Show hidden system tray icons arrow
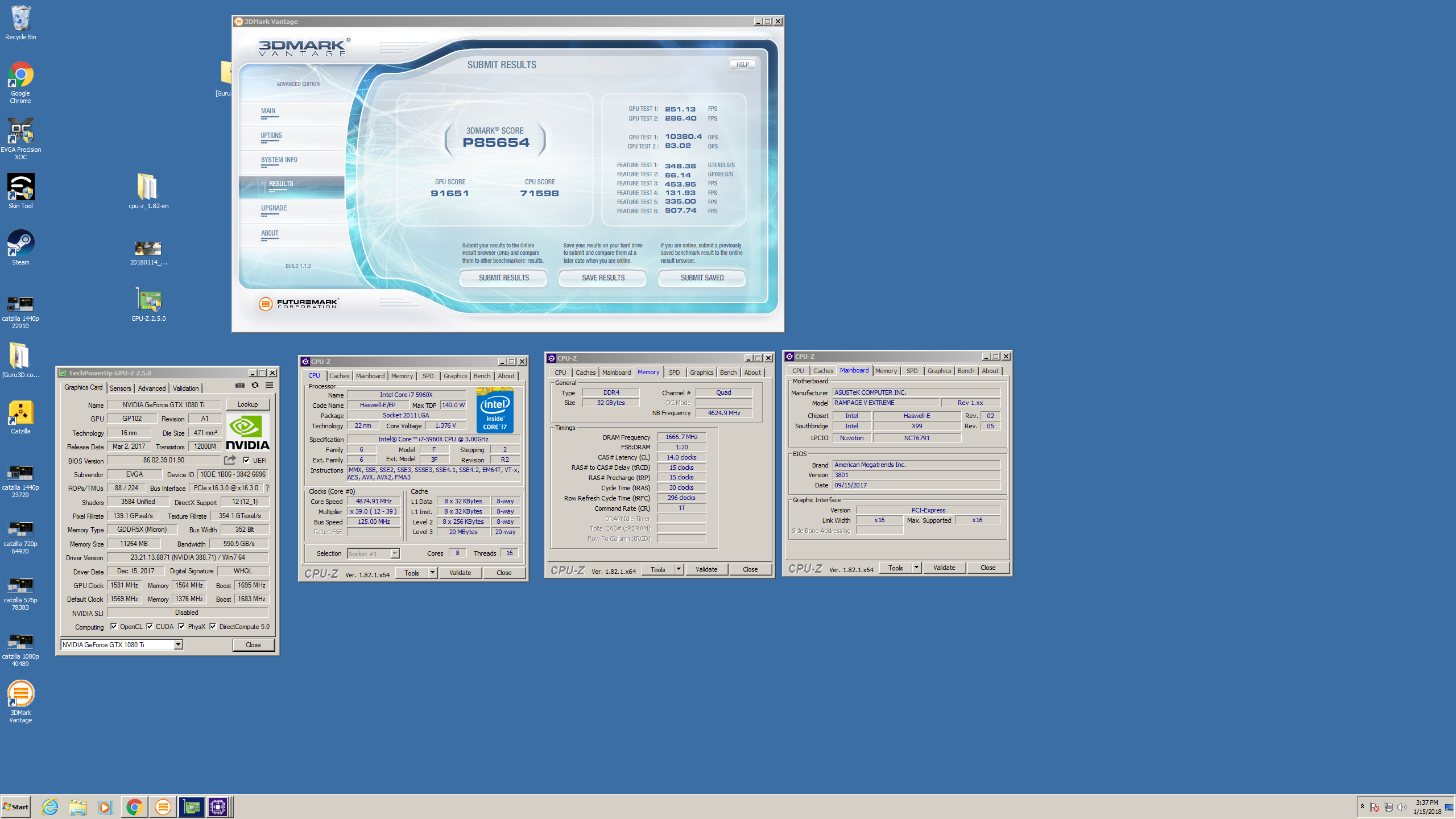This screenshot has height=819, width=1456. click(x=1362, y=806)
